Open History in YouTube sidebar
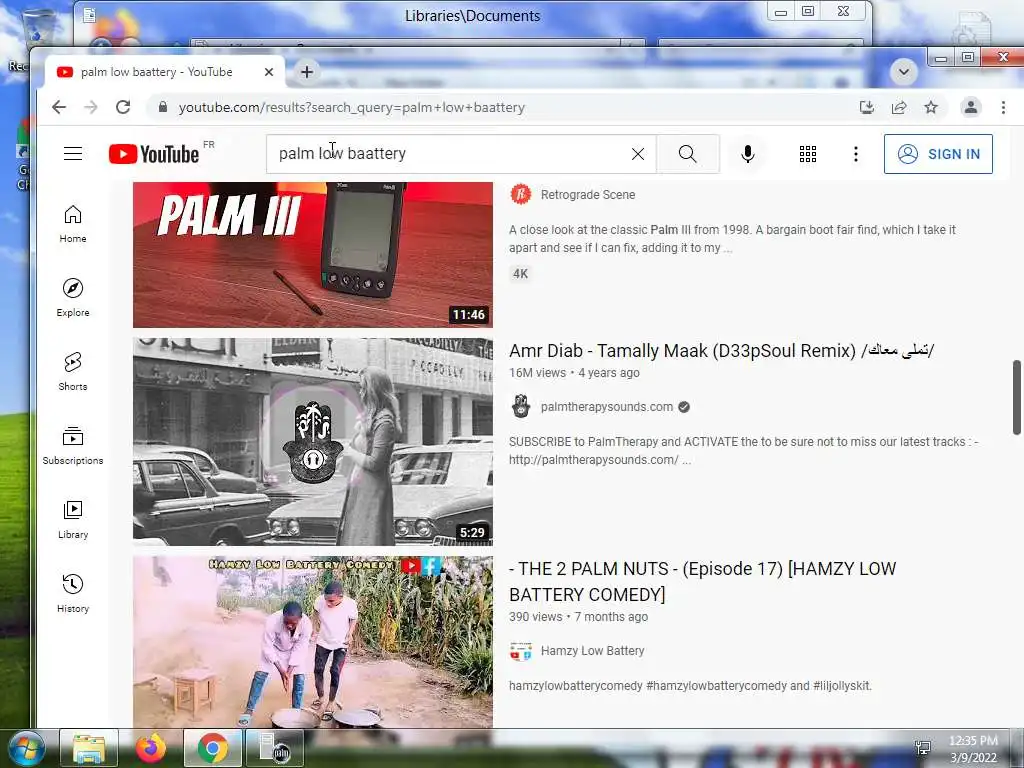The height and width of the screenshot is (768, 1024). point(72,593)
